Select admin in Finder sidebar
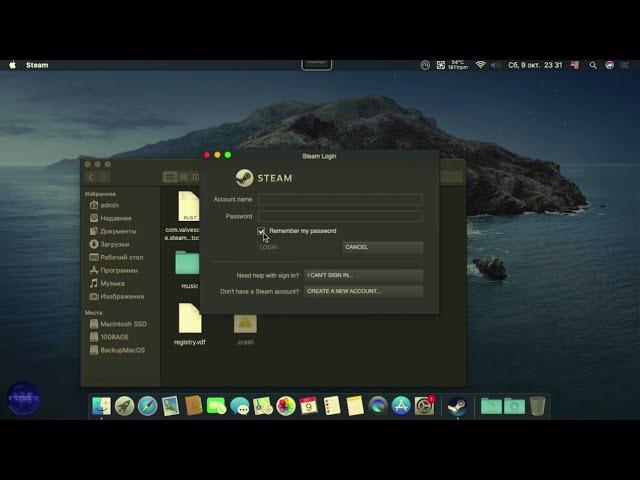This screenshot has height=480, width=640. (110, 205)
